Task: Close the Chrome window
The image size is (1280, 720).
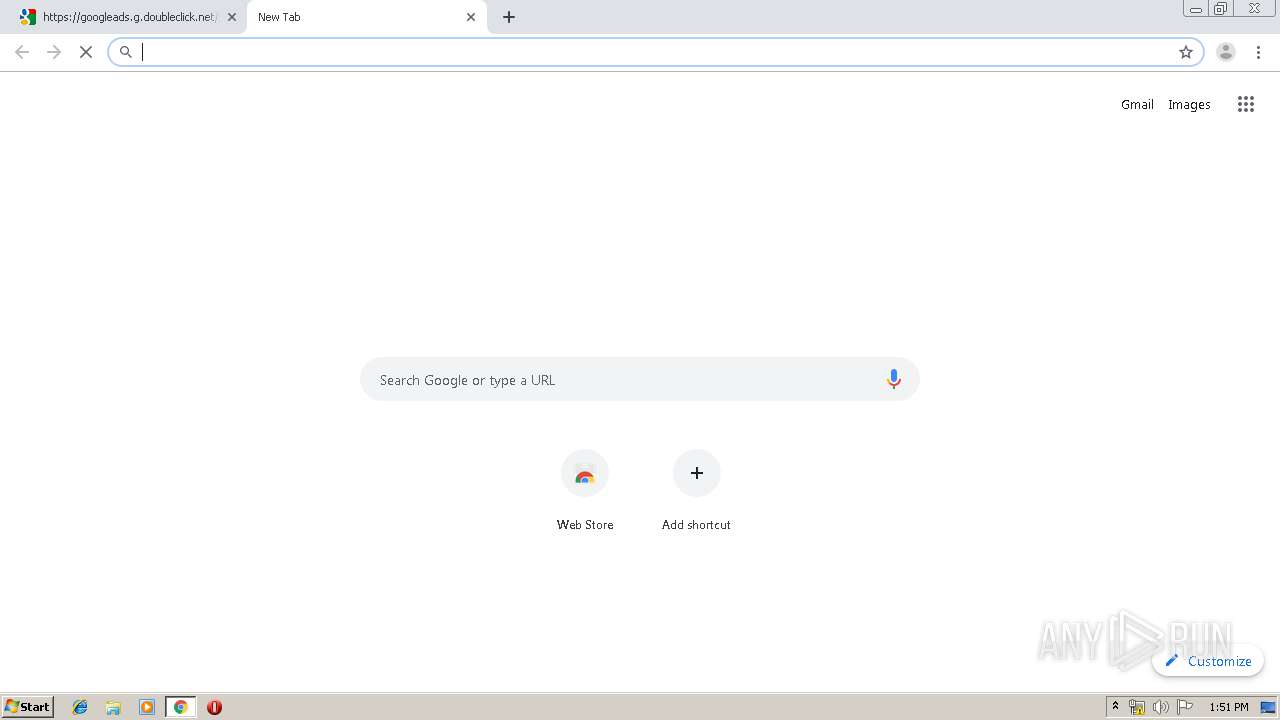Action: coord(1254,9)
